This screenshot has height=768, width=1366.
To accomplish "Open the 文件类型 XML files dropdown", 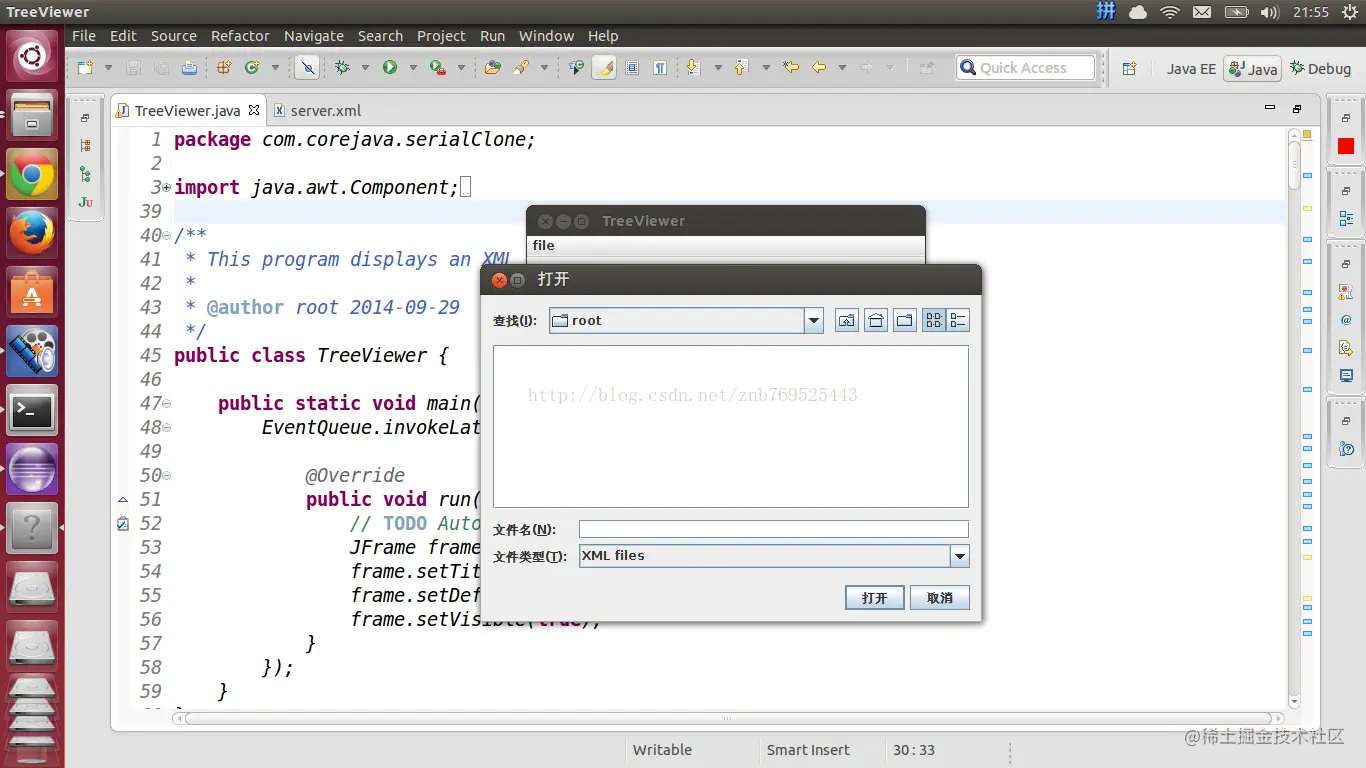I will click(x=960, y=556).
